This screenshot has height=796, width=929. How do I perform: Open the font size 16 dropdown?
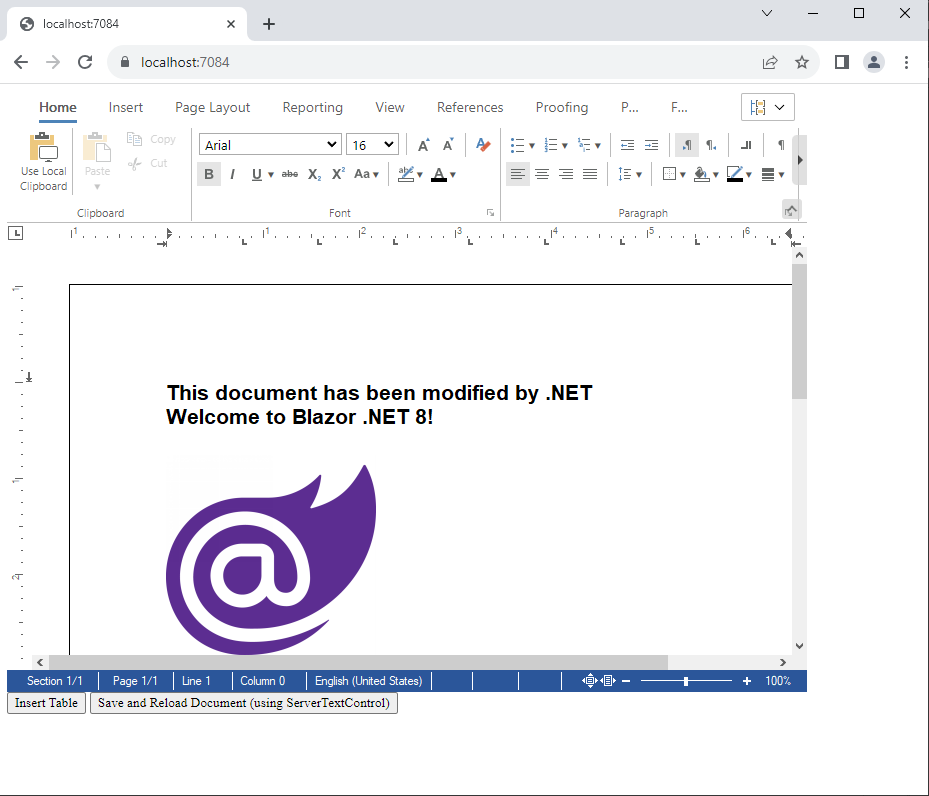coord(372,145)
